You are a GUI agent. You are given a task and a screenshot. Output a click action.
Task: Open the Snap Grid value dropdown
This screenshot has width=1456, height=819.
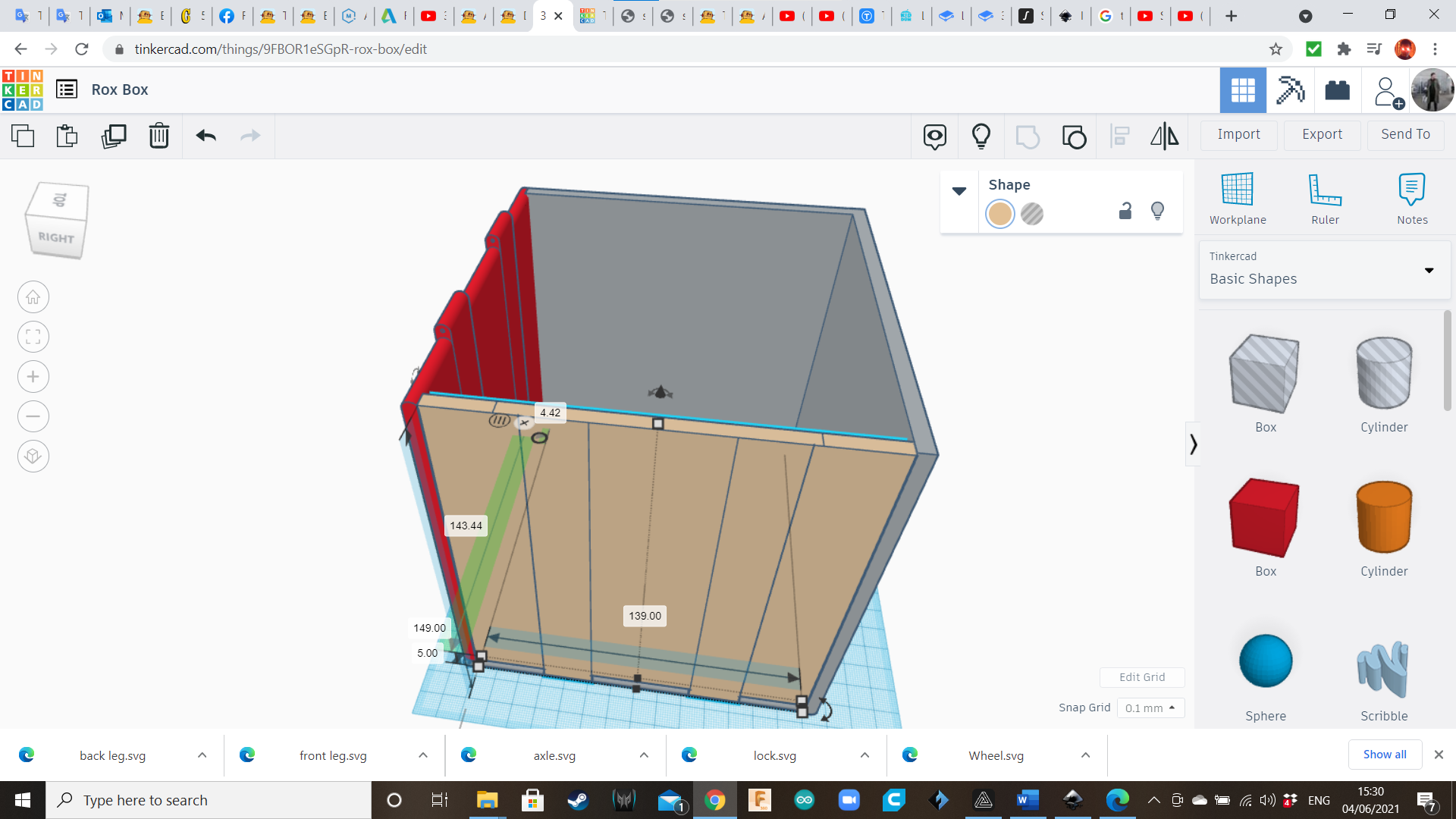coord(1150,708)
